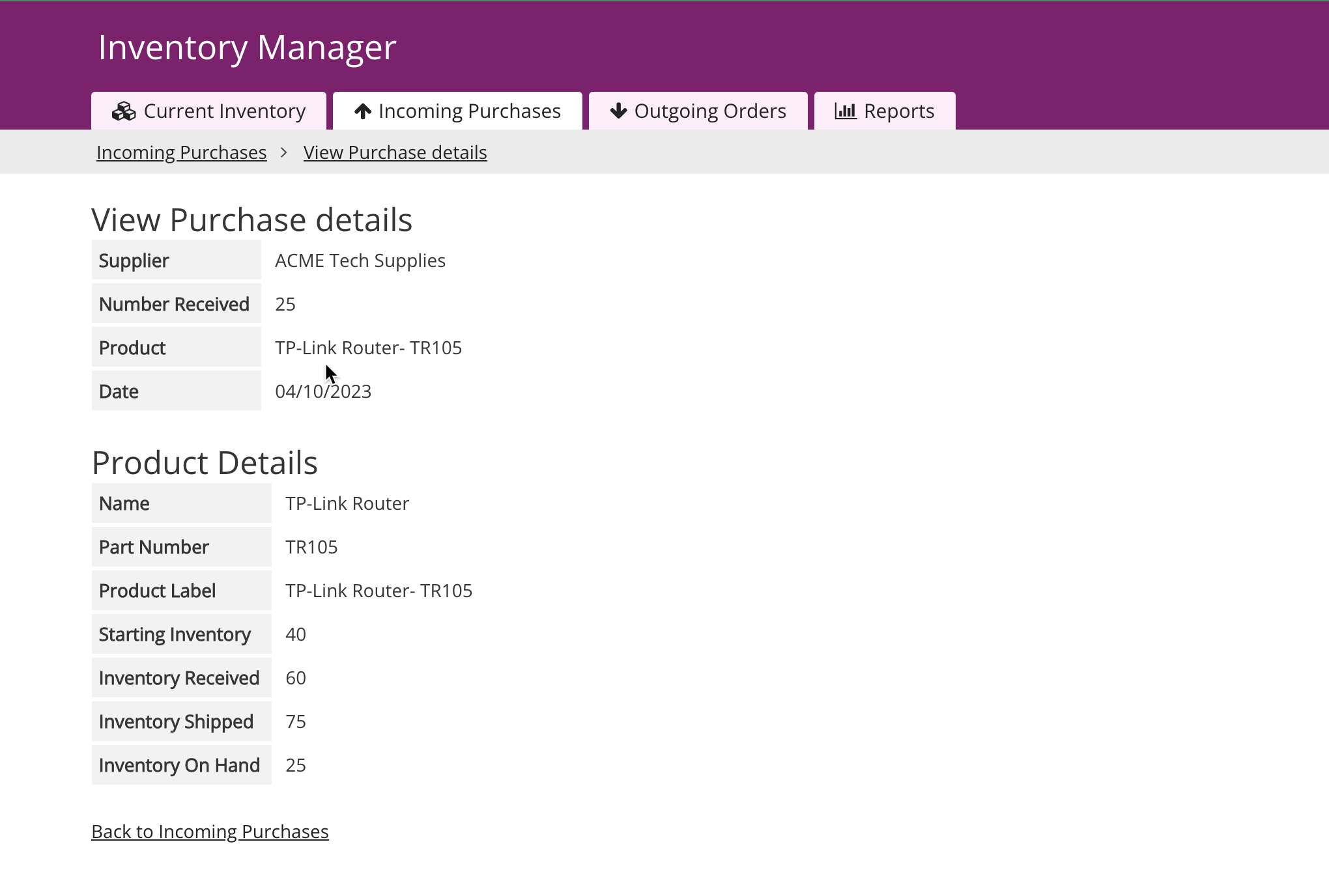Click the down arrow icon on Outgoing Orders
Viewport: 1329px width, 896px height.
coord(618,111)
